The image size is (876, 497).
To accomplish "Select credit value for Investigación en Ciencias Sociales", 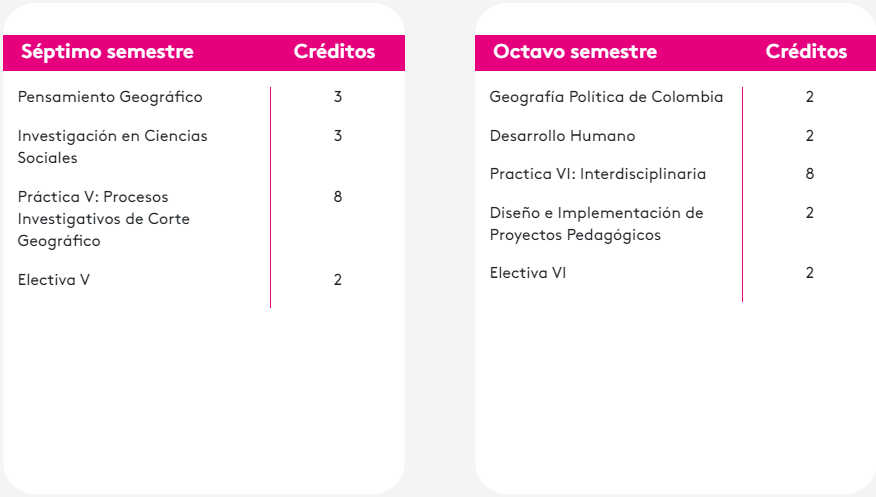I will 338,136.
